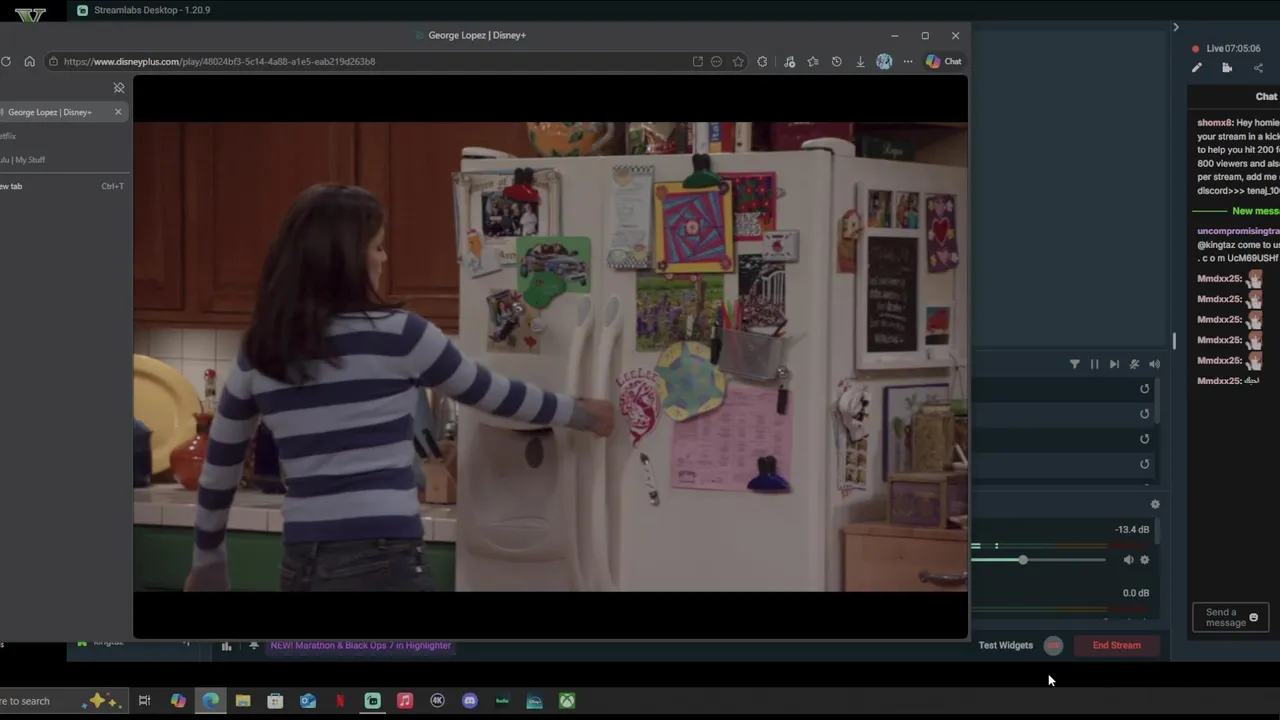Open Outlook from the taskbar
The image size is (1280, 720).
308,701
